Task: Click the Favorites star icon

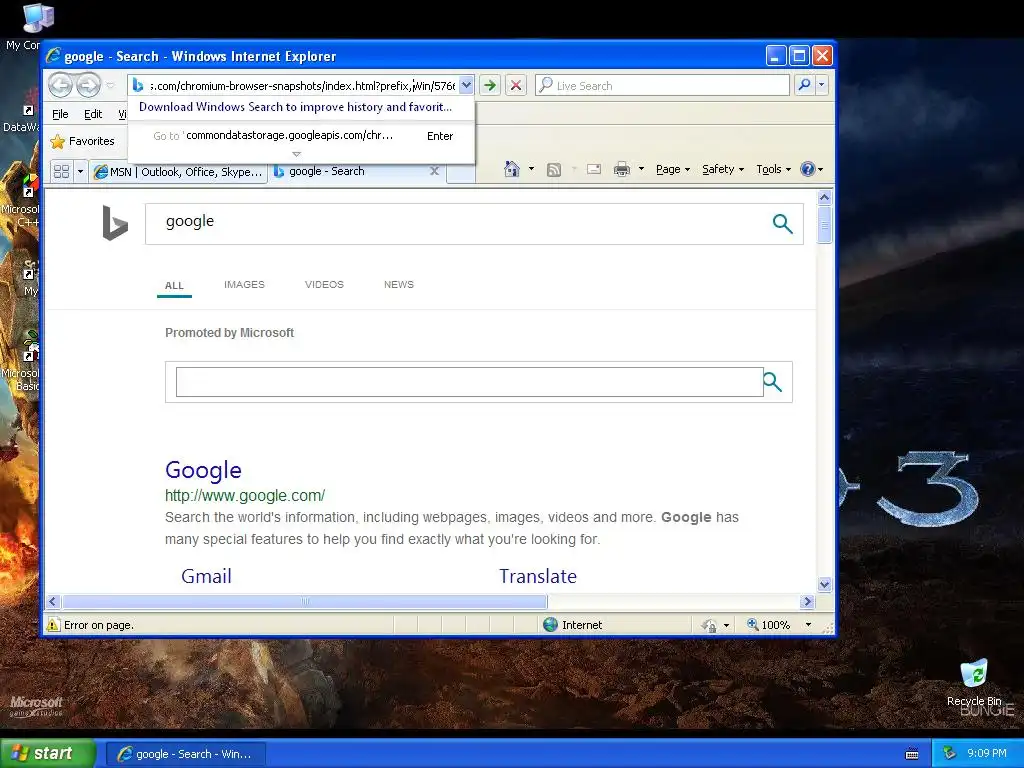Action: (x=58, y=141)
